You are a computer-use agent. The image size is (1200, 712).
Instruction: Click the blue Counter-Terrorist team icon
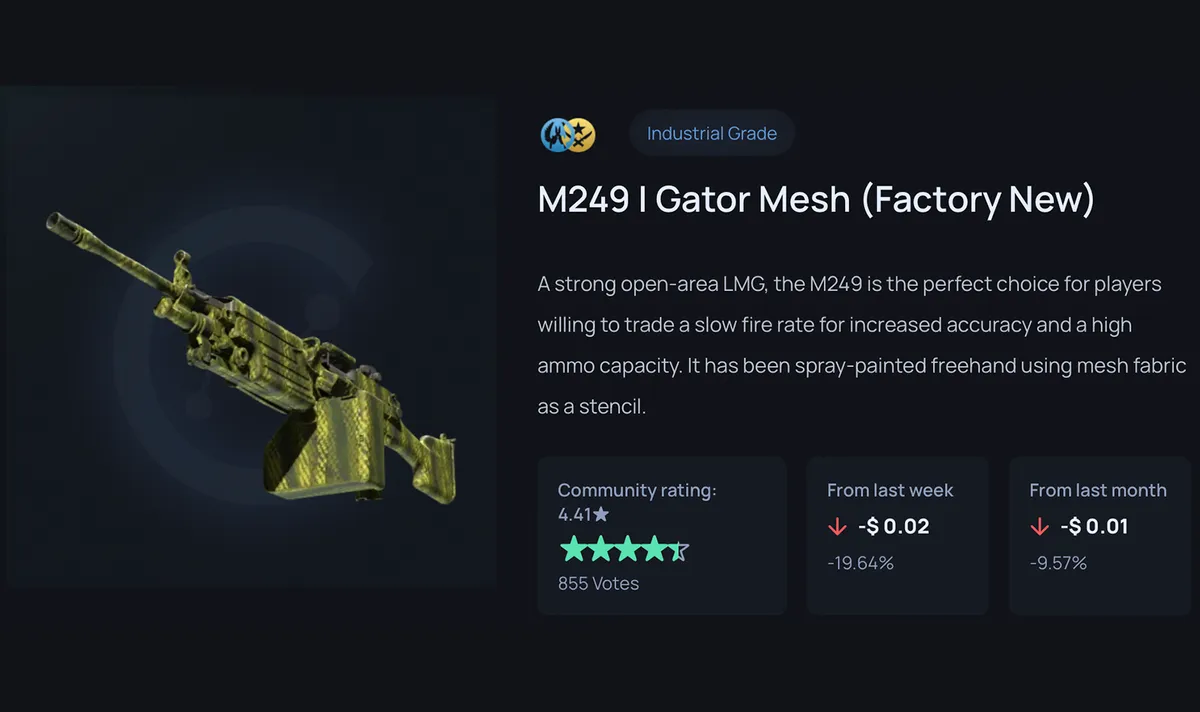(x=555, y=135)
